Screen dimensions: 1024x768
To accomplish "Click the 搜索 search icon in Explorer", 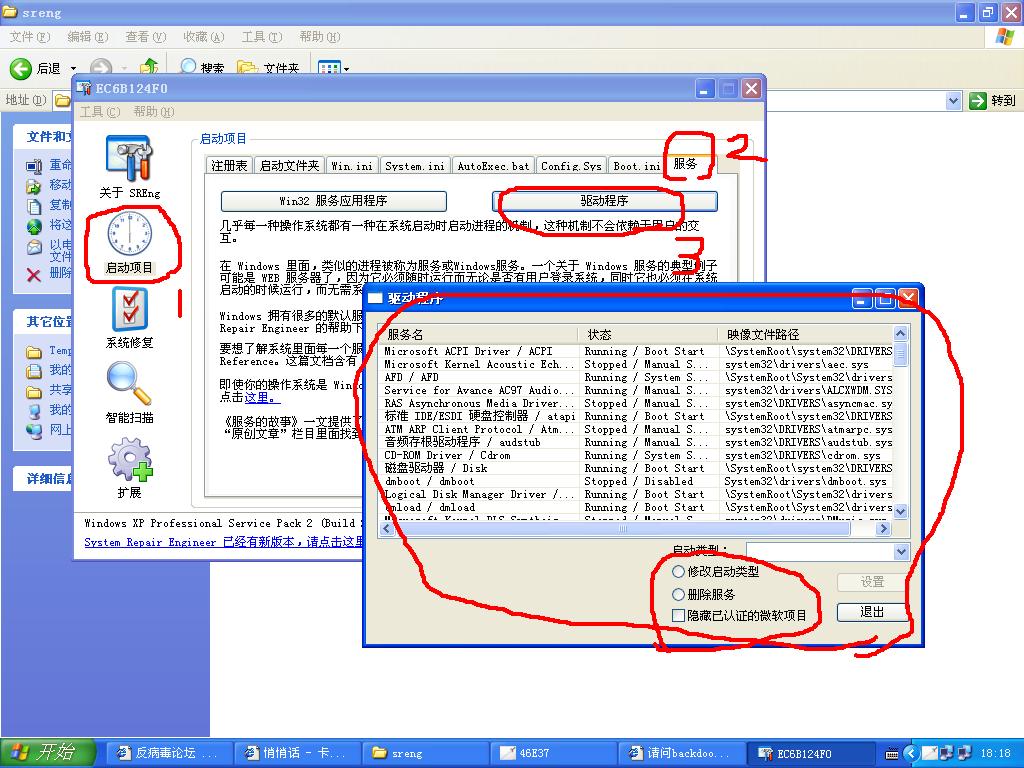I will tap(188, 67).
